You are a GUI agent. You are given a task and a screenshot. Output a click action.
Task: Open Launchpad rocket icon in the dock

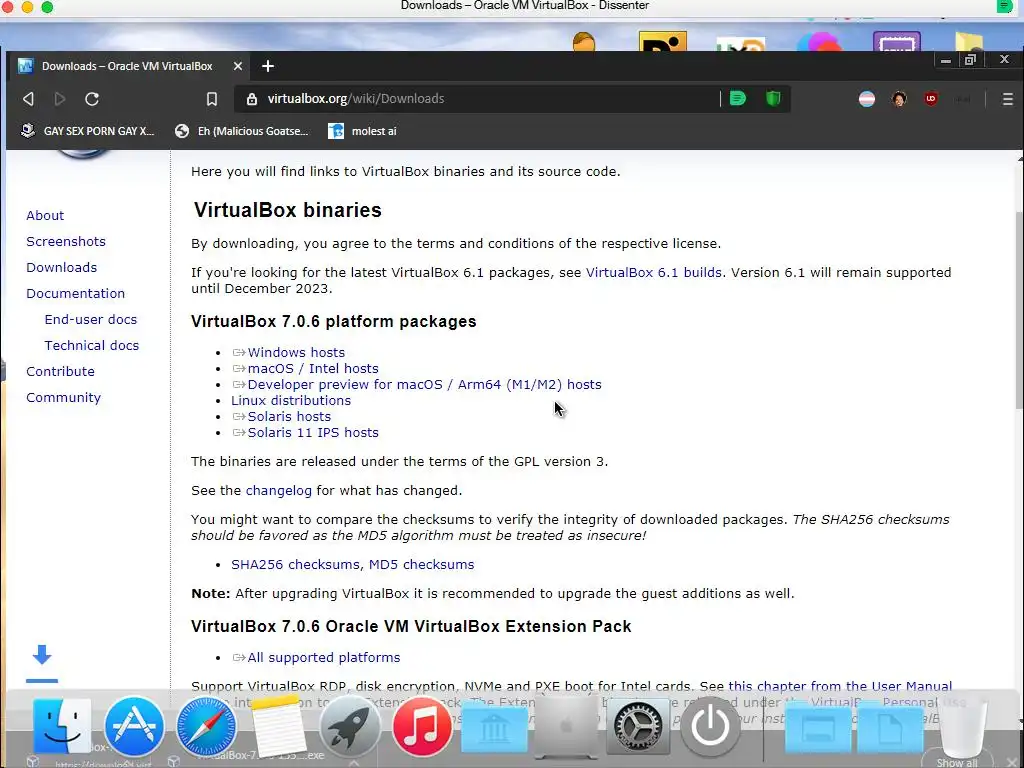point(350,726)
